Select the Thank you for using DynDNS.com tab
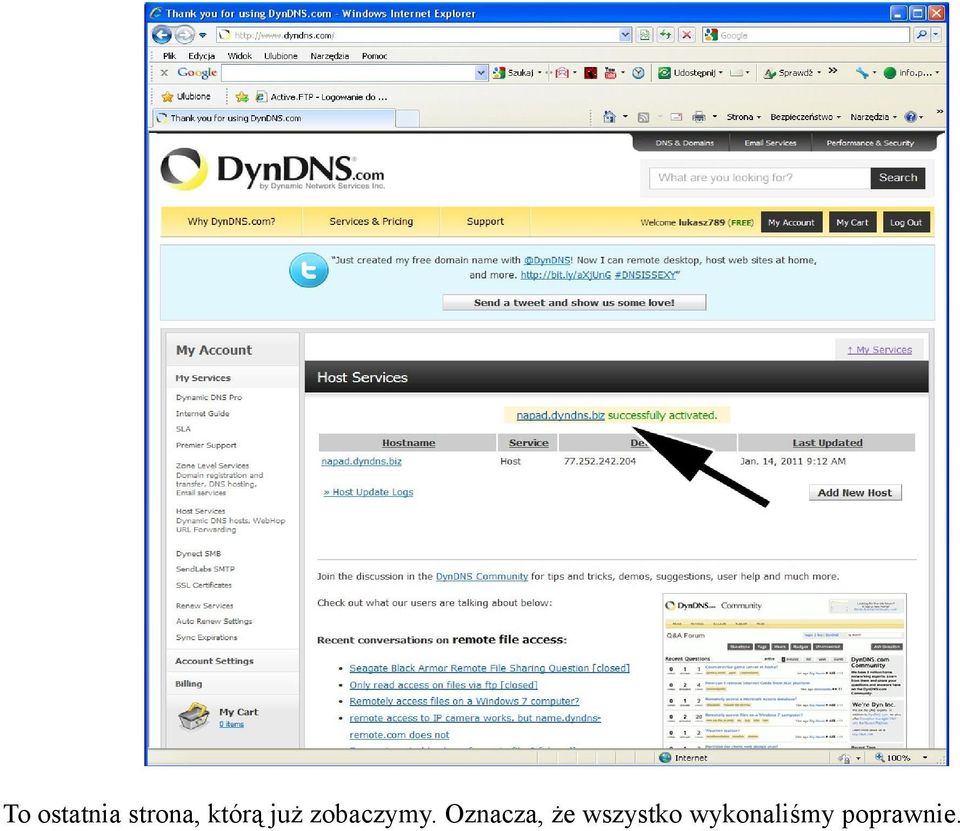Screen dimensions: 960x831 coord(274,118)
